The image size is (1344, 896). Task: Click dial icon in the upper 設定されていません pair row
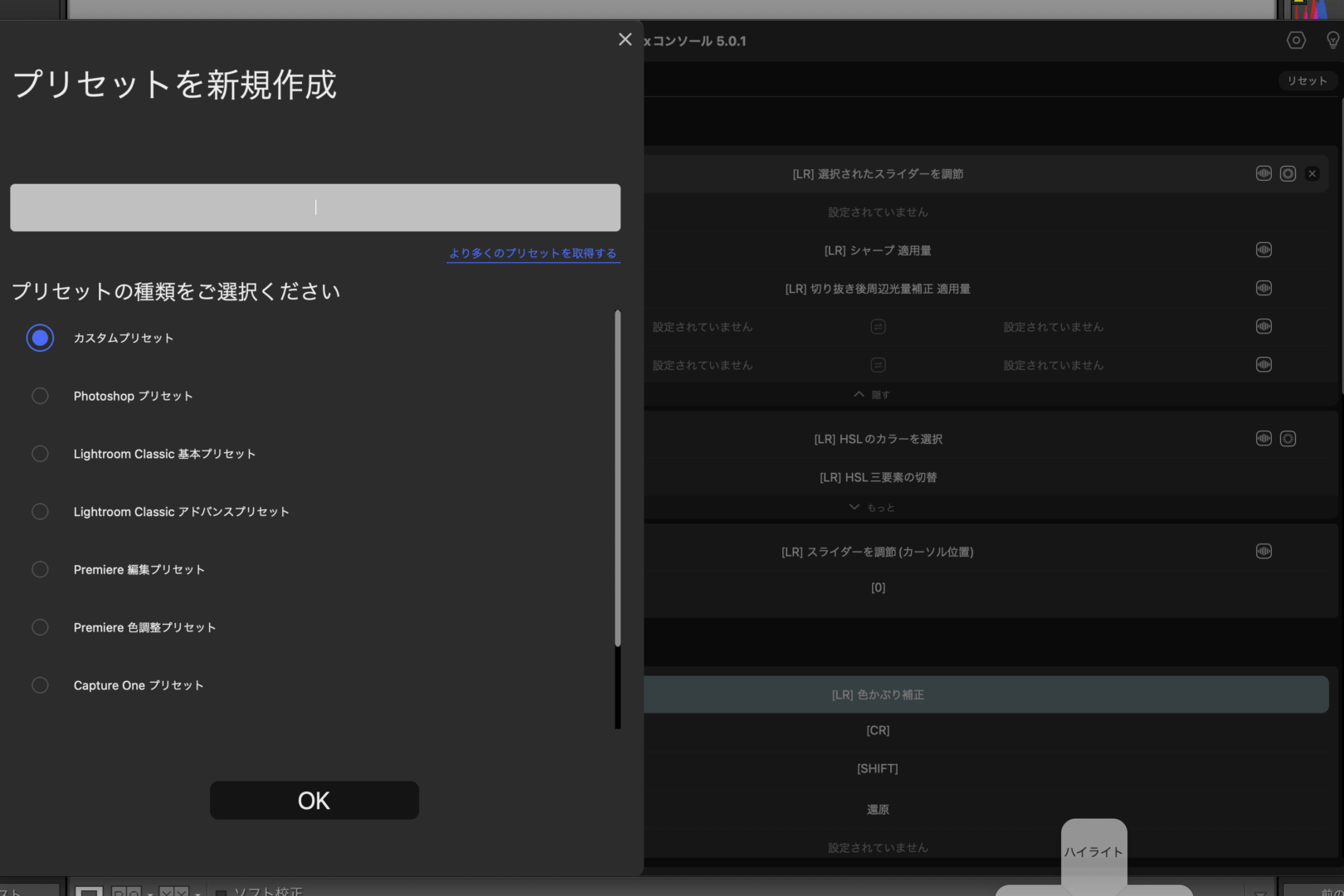pyautogui.click(x=1264, y=326)
